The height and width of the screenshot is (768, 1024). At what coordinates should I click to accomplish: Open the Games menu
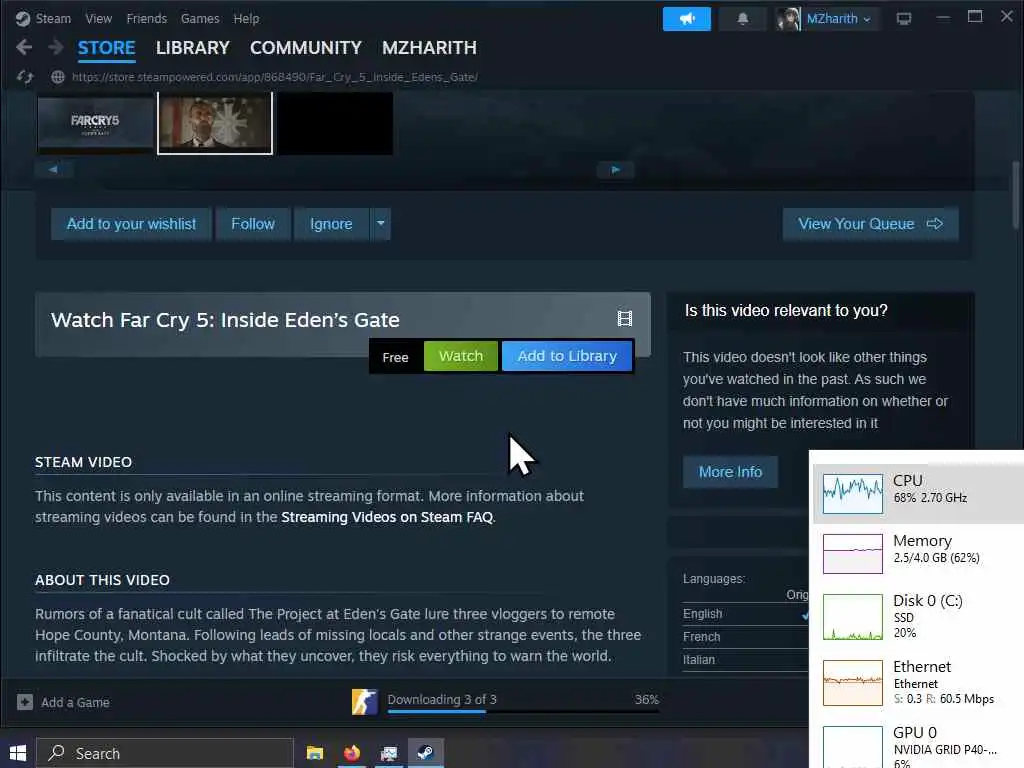[200, 18]
